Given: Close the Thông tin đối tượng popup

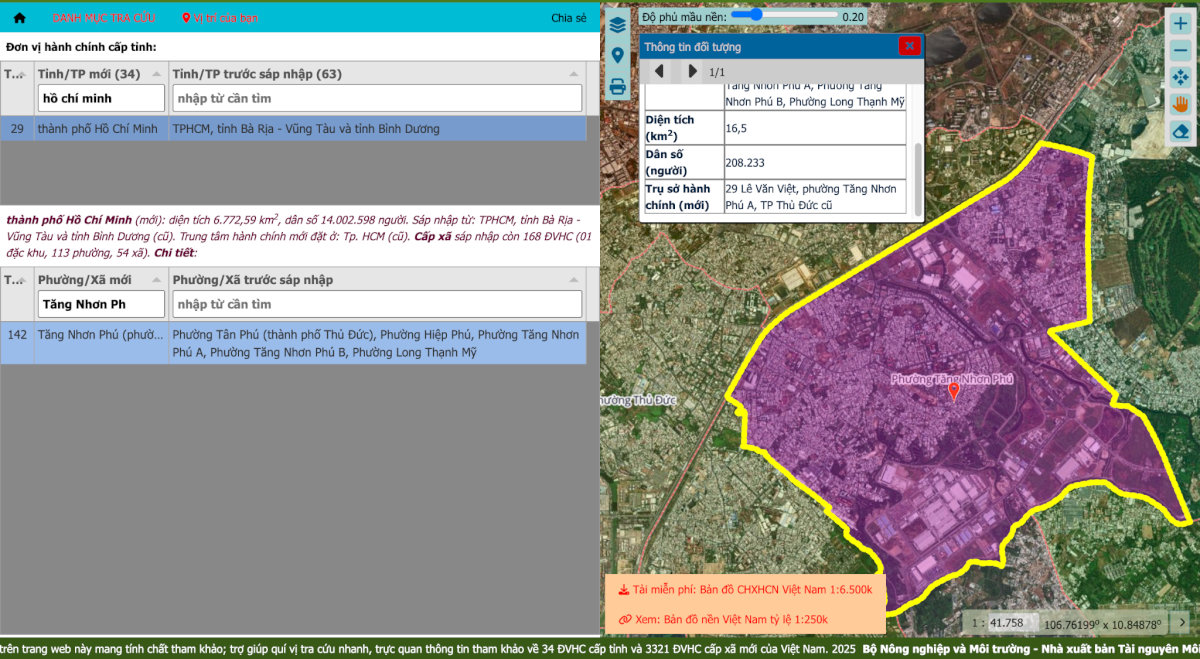Looking at the screenshot, I should tap(908, 46).
